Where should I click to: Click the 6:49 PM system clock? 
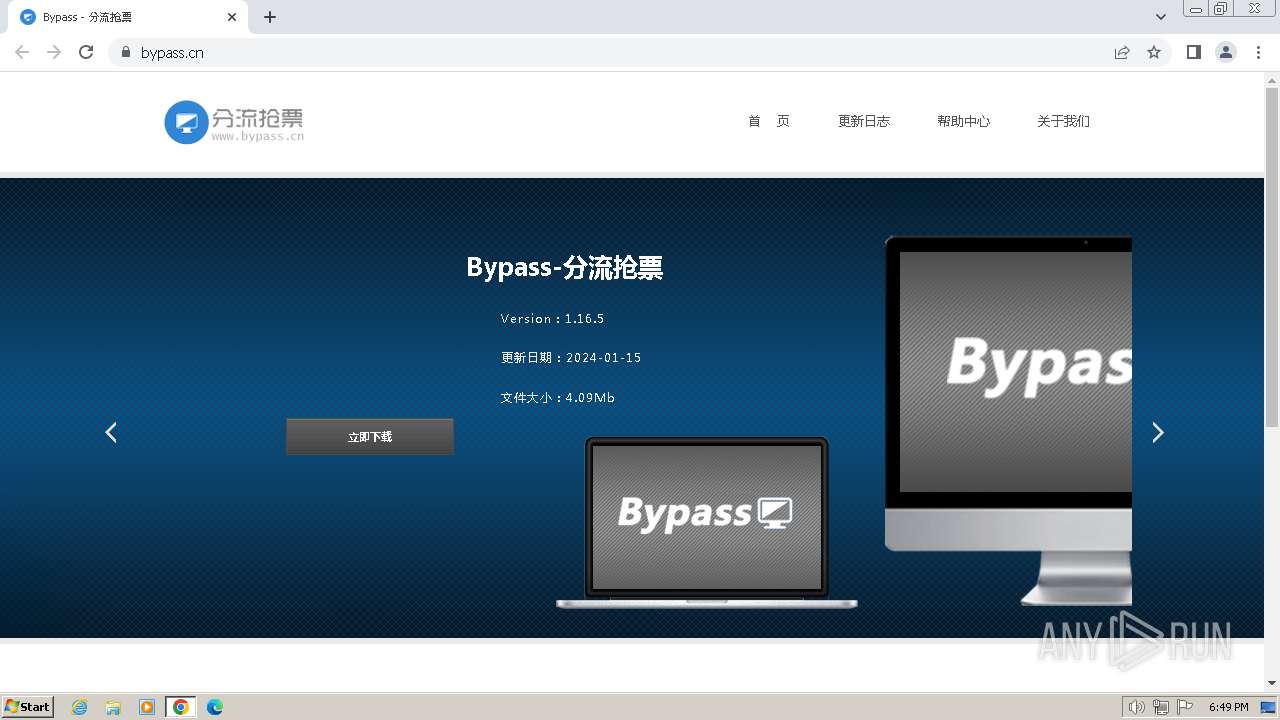[x=1228, y=707]
